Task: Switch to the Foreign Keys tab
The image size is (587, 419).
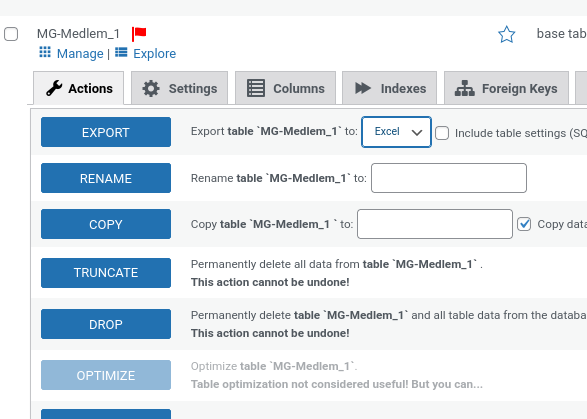Action: (x=506, y=88)
